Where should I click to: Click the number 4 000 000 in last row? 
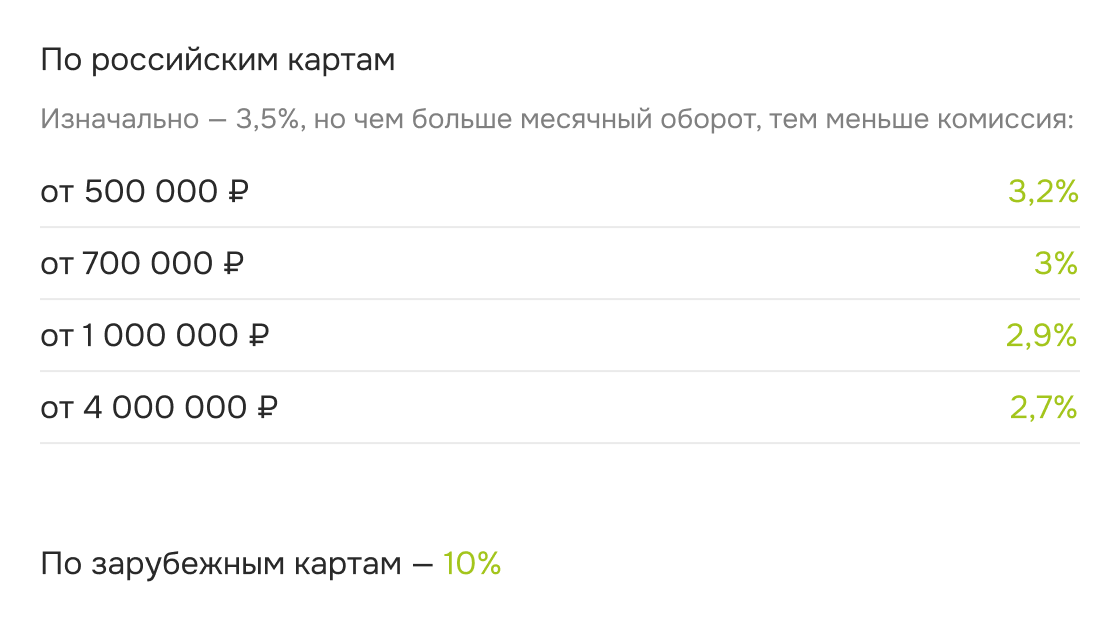point(165,408)
